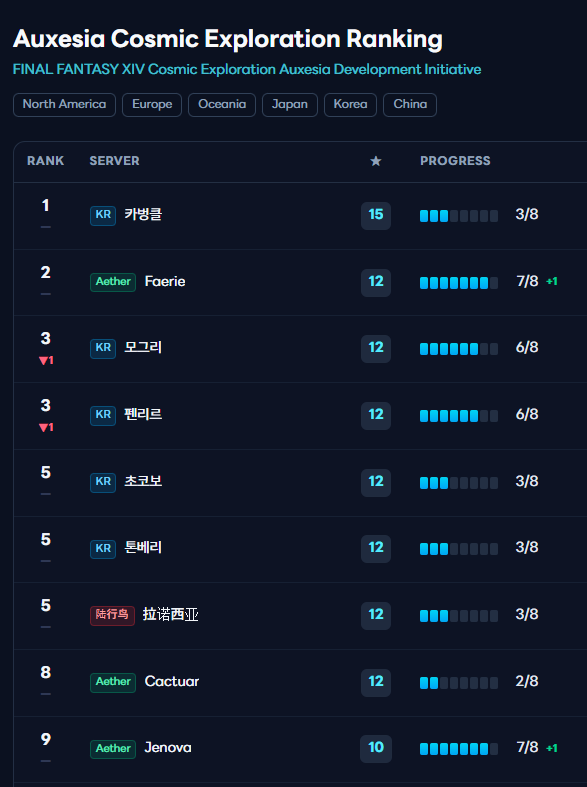Click the Aether badge beside Faerie
Screen dimensions: 587x787
(x=113, y=282)
